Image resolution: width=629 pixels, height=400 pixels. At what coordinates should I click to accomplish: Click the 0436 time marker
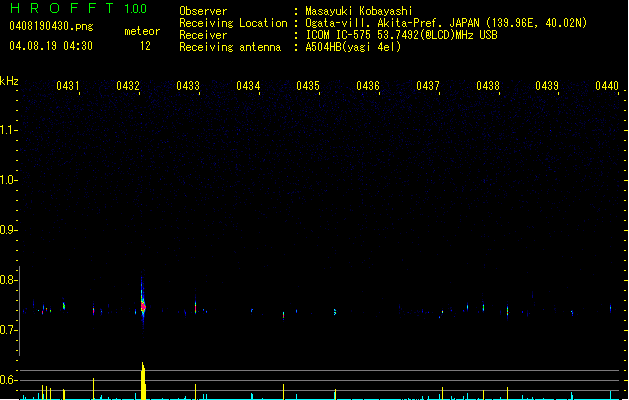pyautogui.click(x=368, y=86)
